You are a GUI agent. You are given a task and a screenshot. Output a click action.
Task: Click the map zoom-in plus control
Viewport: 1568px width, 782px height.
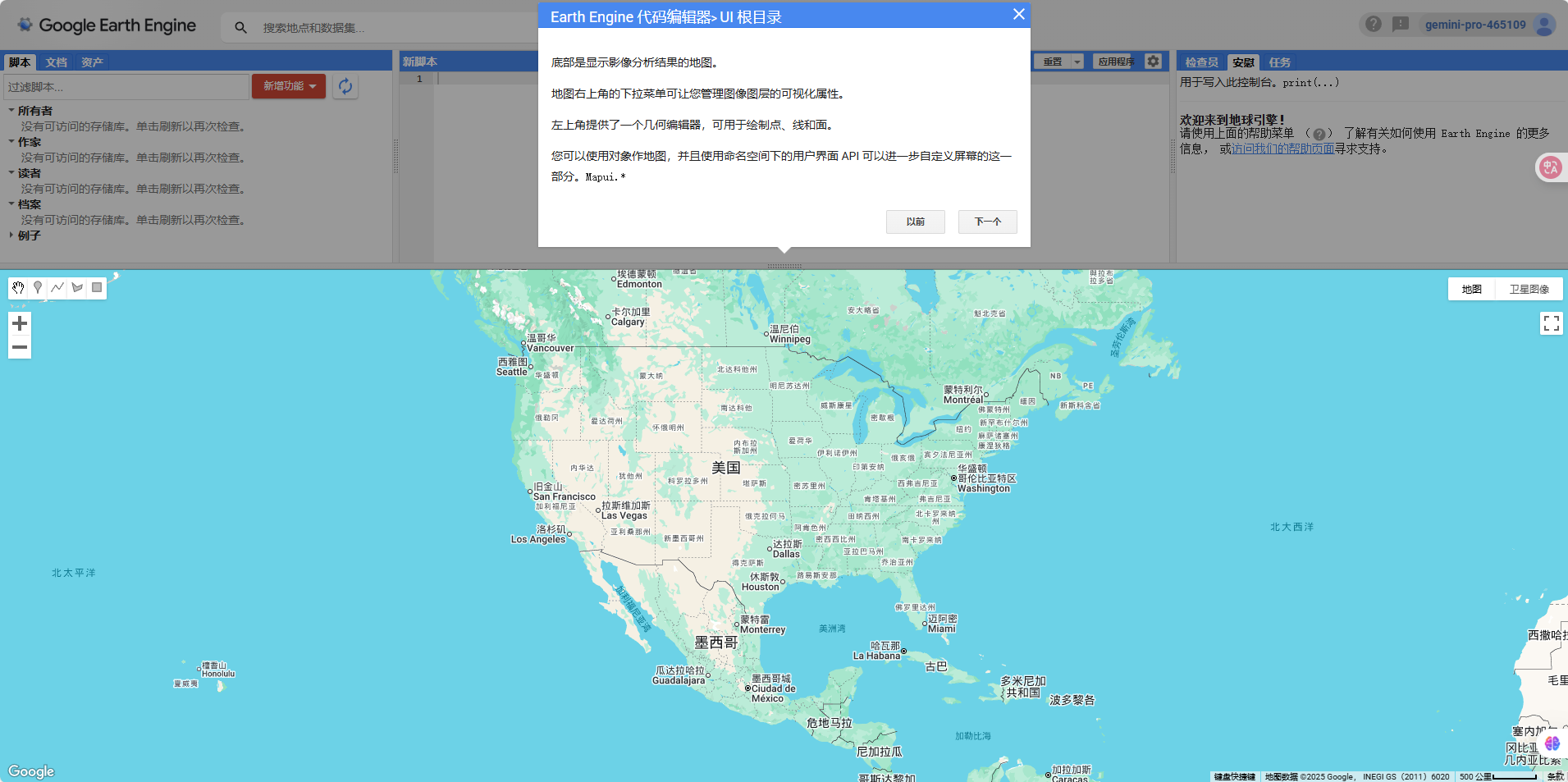click(20, 323)
